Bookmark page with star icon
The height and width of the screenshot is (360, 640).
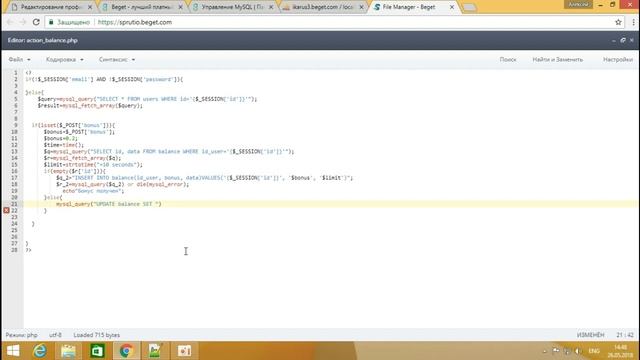coord(618,22)
